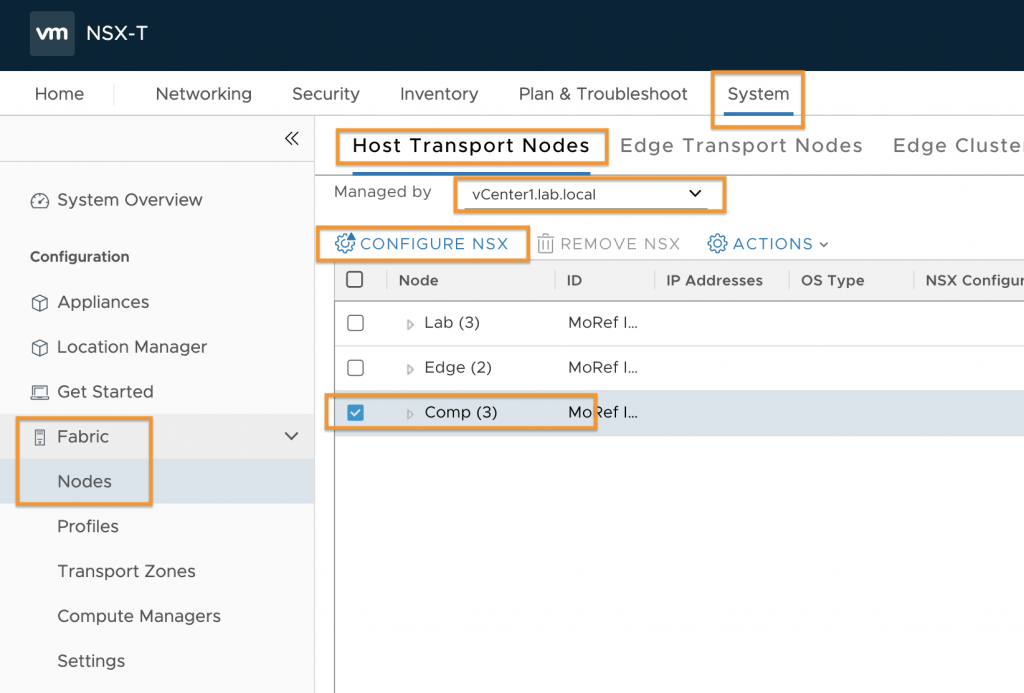1024x693 pixels.
Task: Click the Remove NSX trash icon
Action: 545,244
